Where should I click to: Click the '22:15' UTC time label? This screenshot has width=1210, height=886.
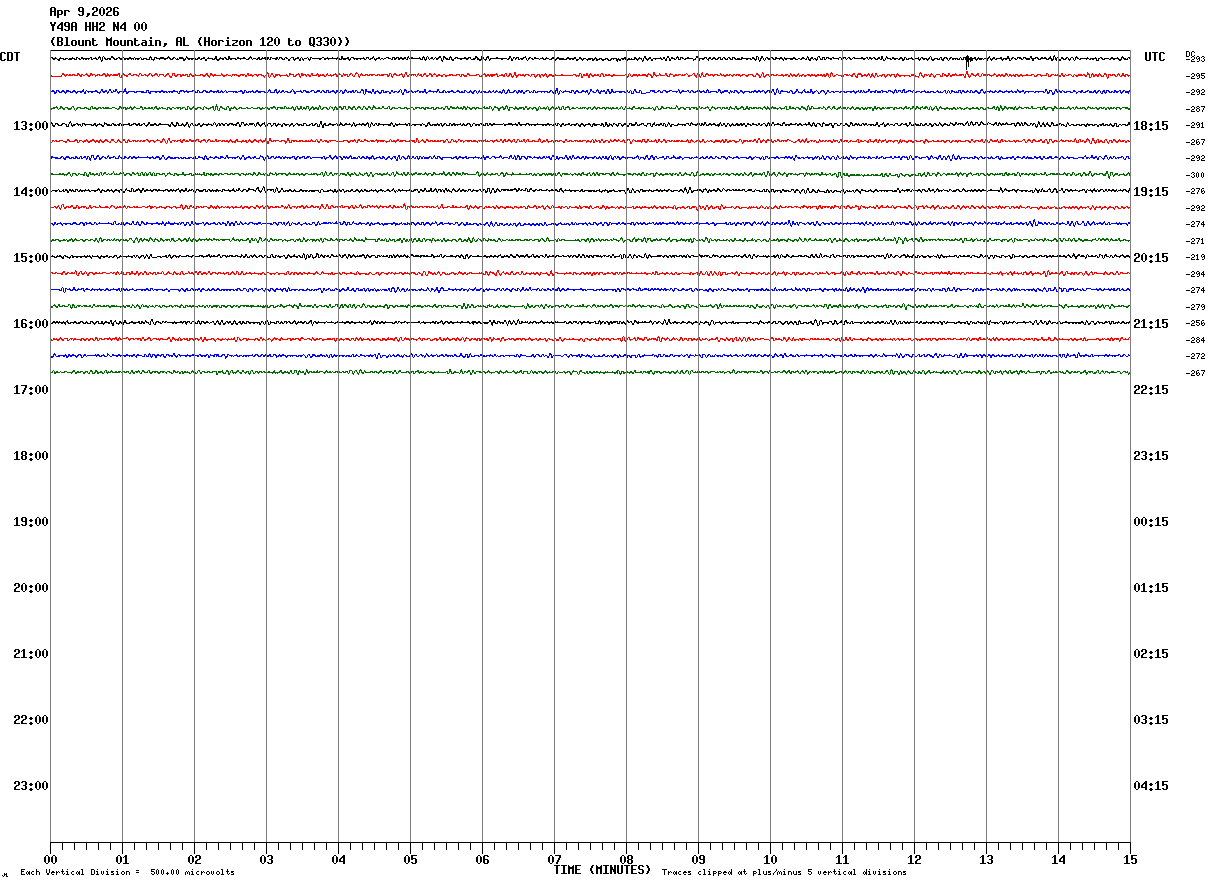pos(1151,389)
